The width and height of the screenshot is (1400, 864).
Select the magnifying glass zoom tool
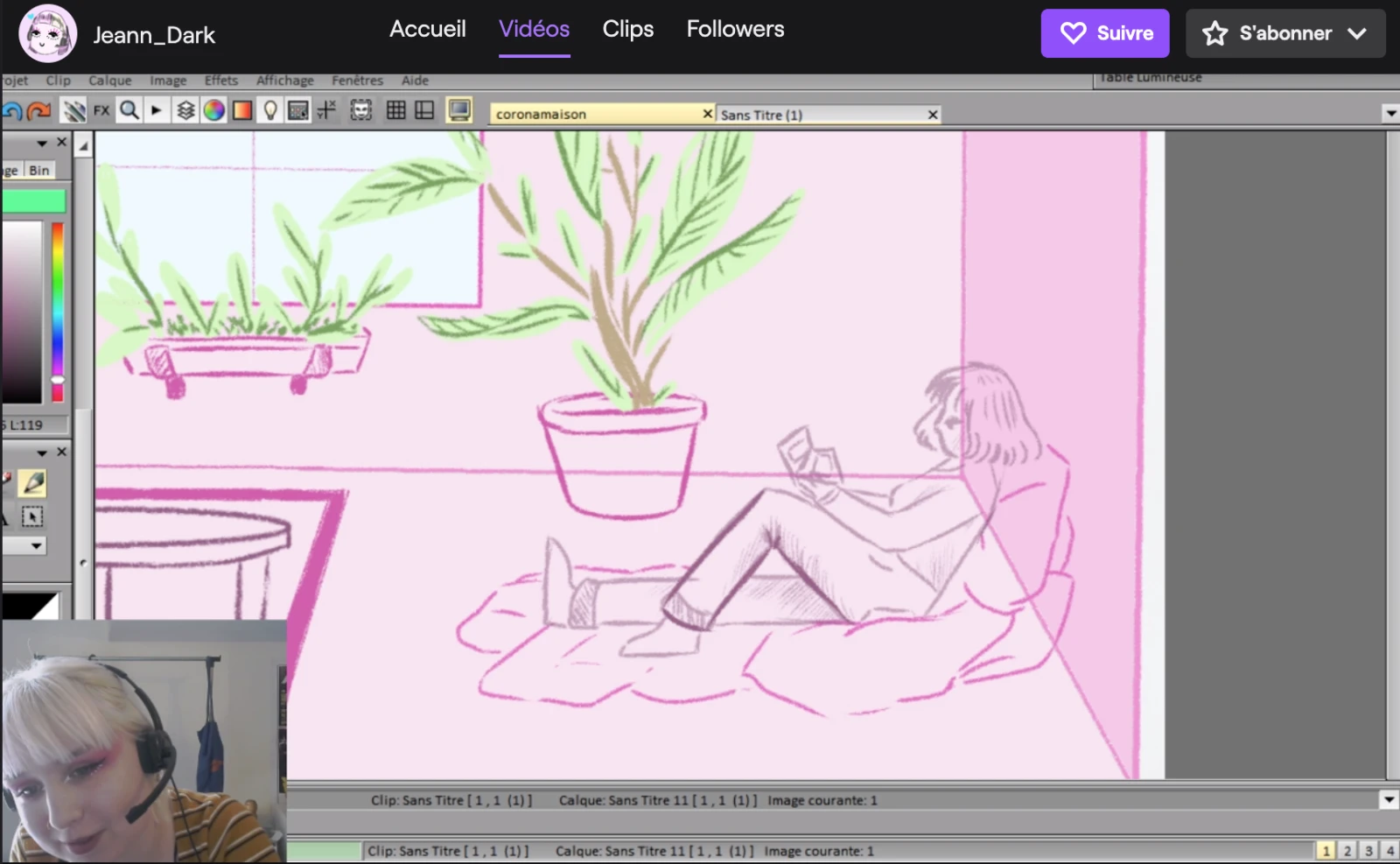coord(129,110)
